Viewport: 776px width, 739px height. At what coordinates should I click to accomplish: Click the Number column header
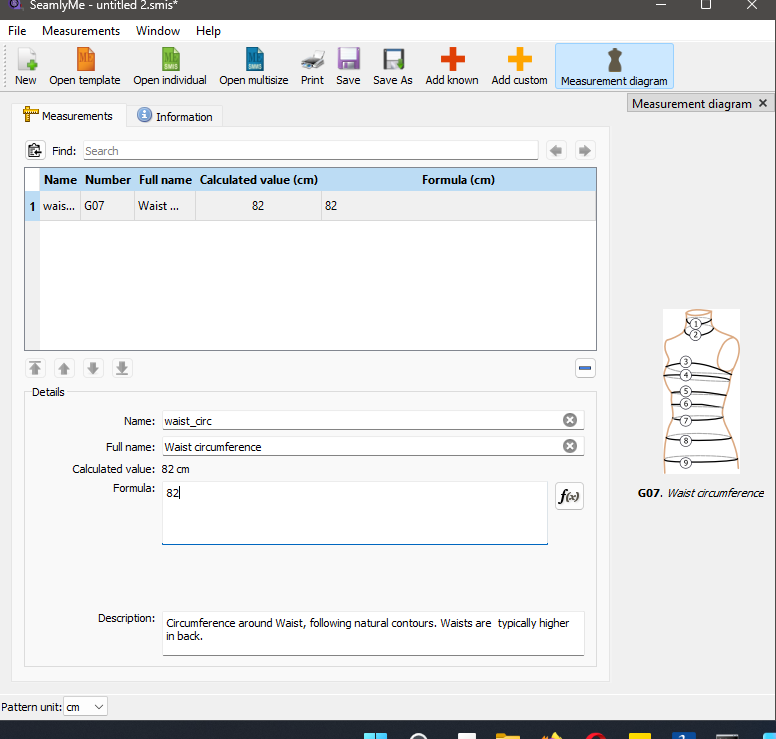pos(108,180)
